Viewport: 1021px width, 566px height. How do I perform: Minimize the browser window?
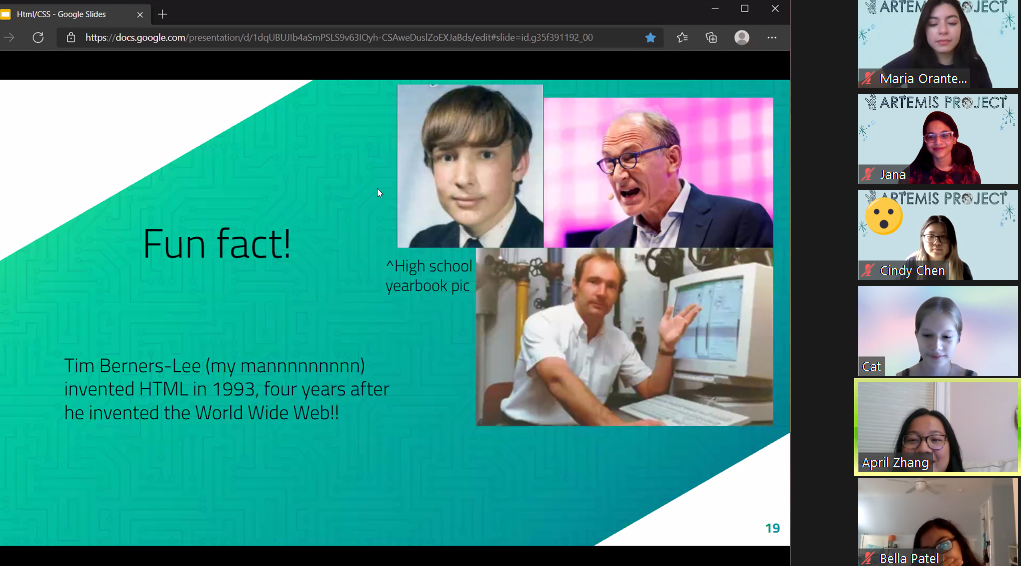715,9
